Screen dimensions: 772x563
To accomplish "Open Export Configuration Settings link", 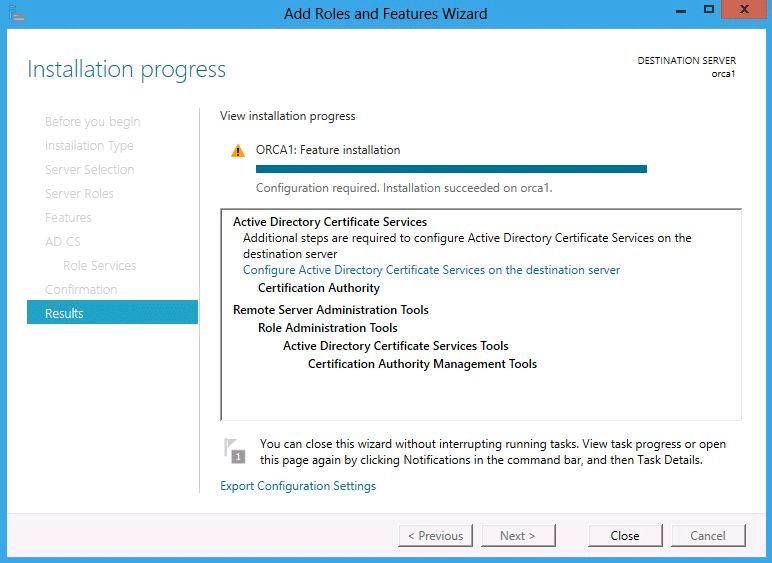I will [298, 486].
